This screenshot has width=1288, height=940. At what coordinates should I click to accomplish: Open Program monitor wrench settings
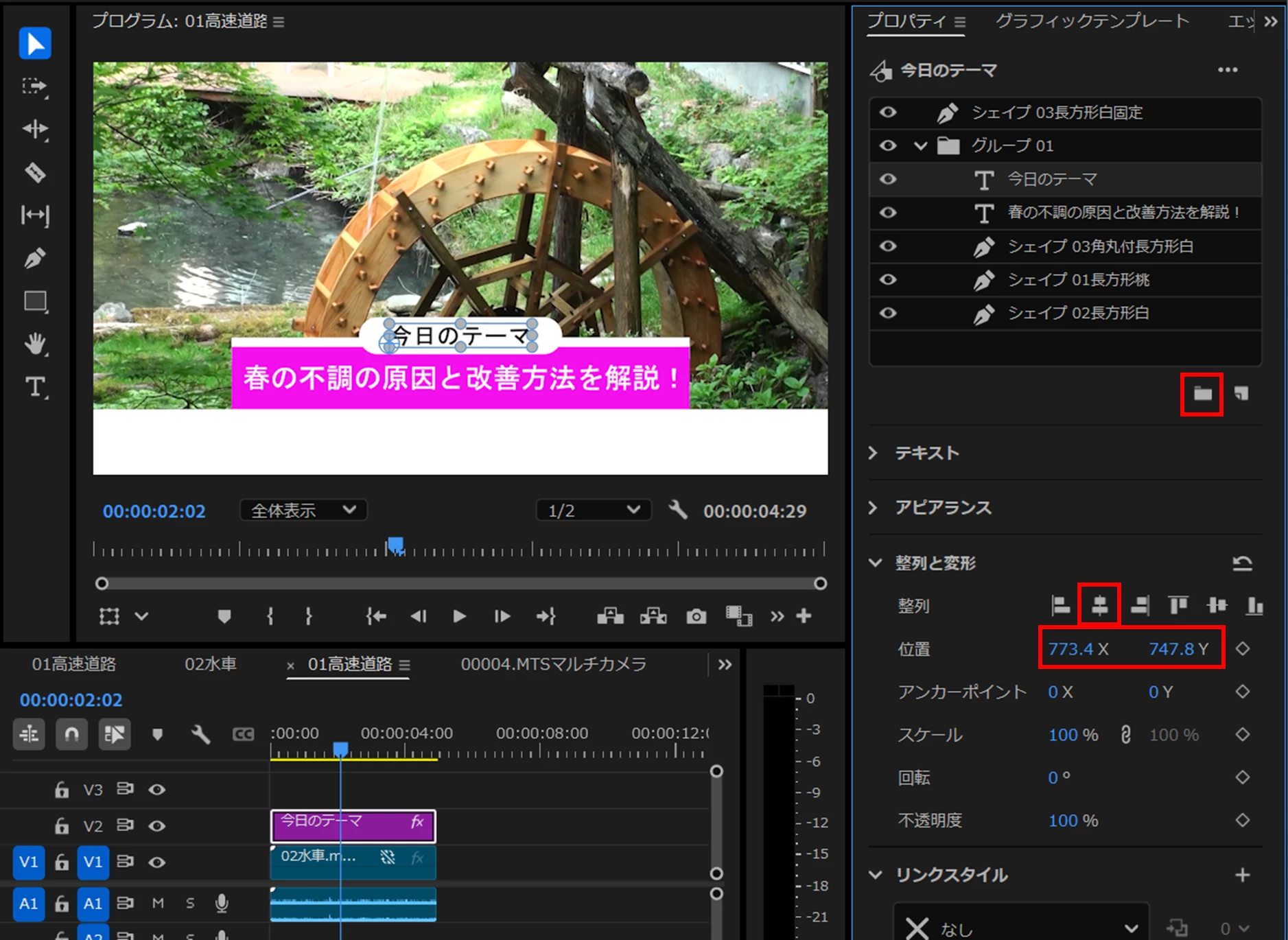678,510
